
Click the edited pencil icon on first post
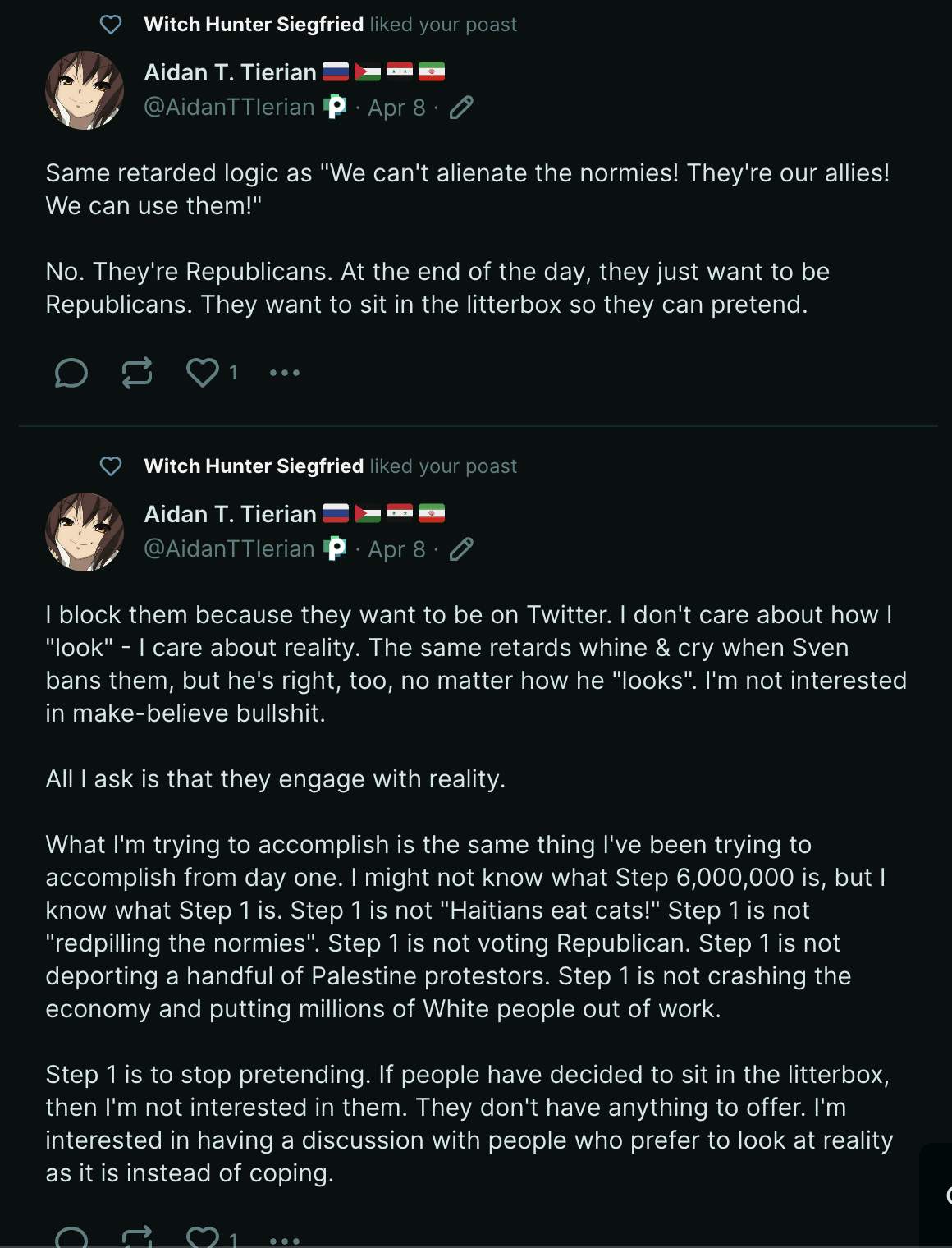[462, 108]
